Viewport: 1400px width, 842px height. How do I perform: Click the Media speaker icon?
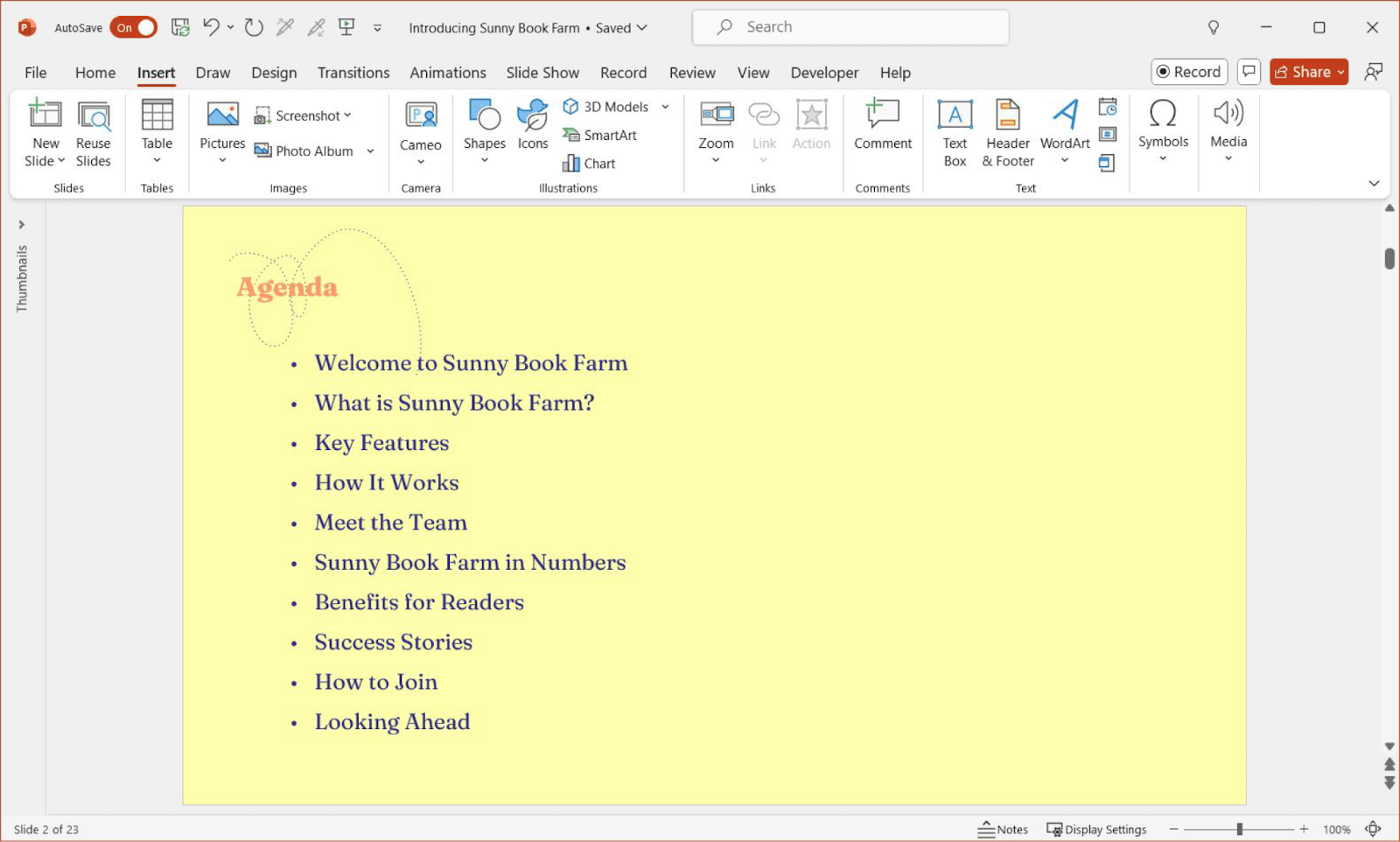(x=1228, y=113)
